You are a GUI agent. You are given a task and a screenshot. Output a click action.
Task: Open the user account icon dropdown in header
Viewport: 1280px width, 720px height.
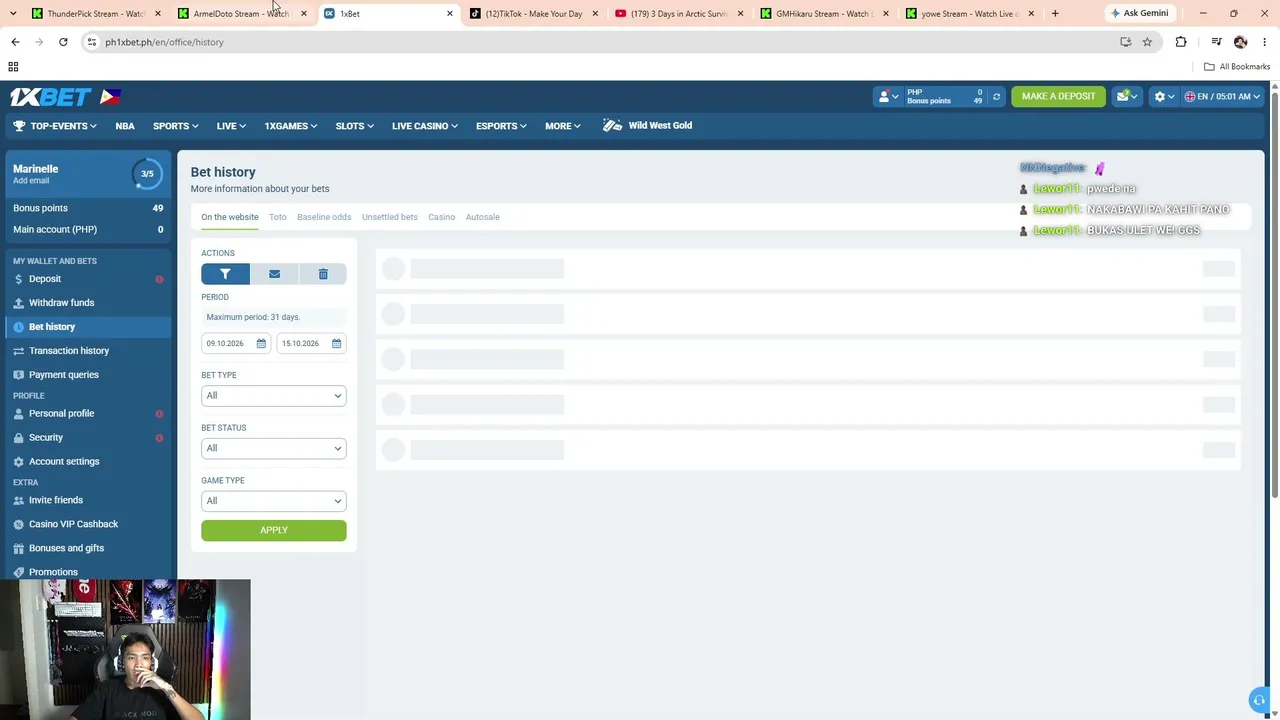(x=887, y=96)
